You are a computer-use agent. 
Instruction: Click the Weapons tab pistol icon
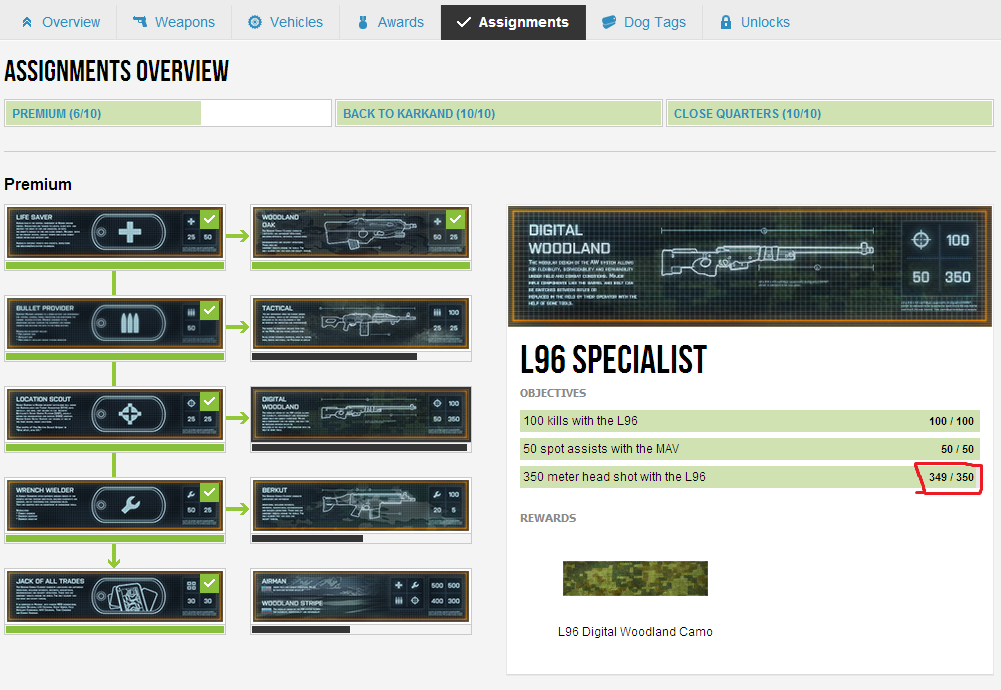pyautogui.click(x=140, y=22)
